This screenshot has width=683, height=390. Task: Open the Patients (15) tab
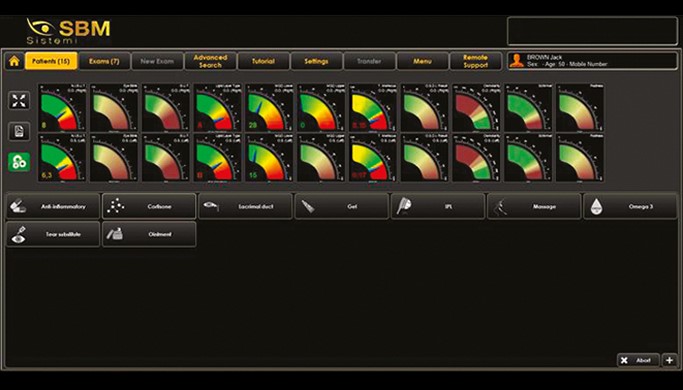pos(51,61)
